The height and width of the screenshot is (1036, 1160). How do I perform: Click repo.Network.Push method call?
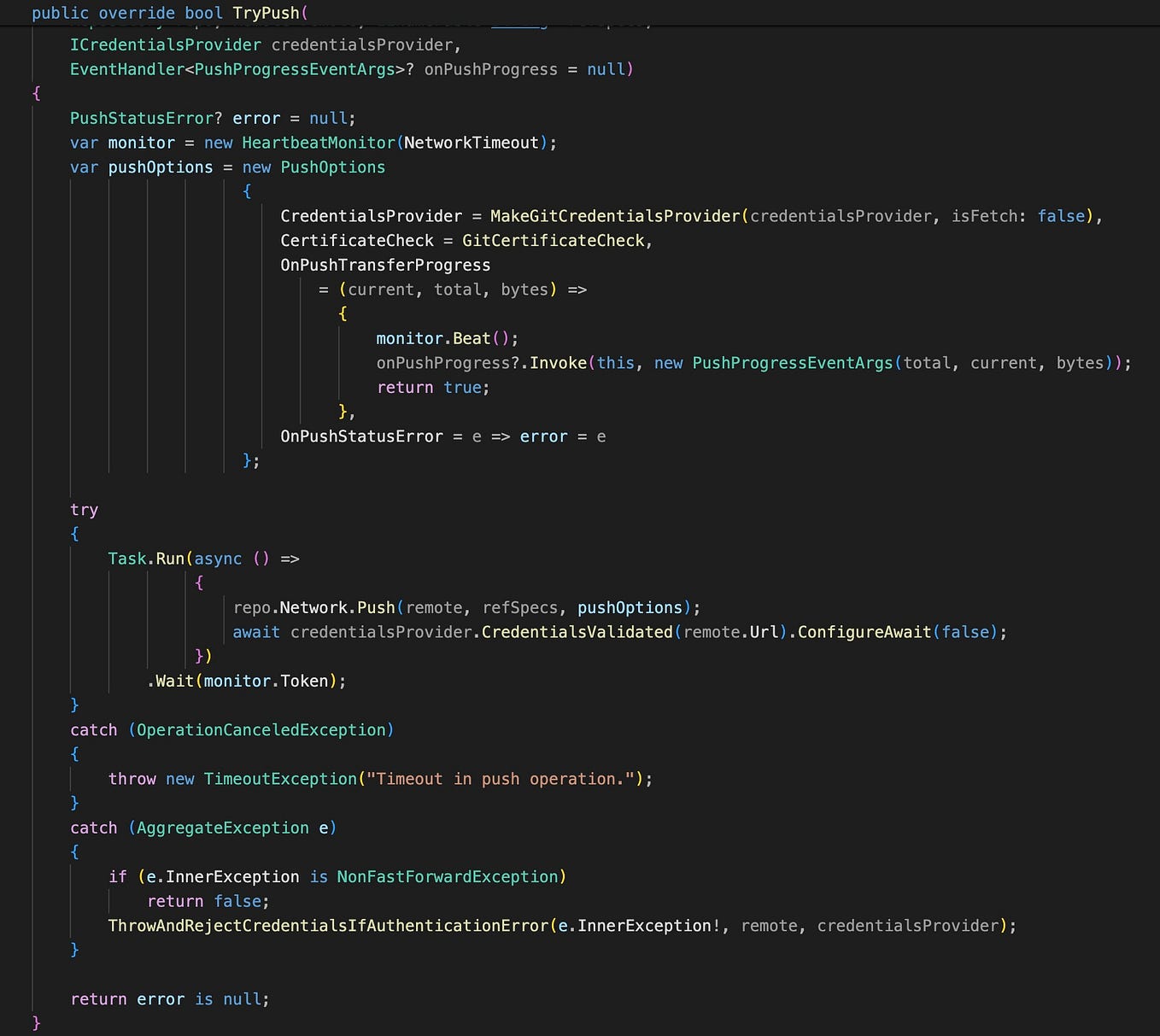click(x=313, y=607)
